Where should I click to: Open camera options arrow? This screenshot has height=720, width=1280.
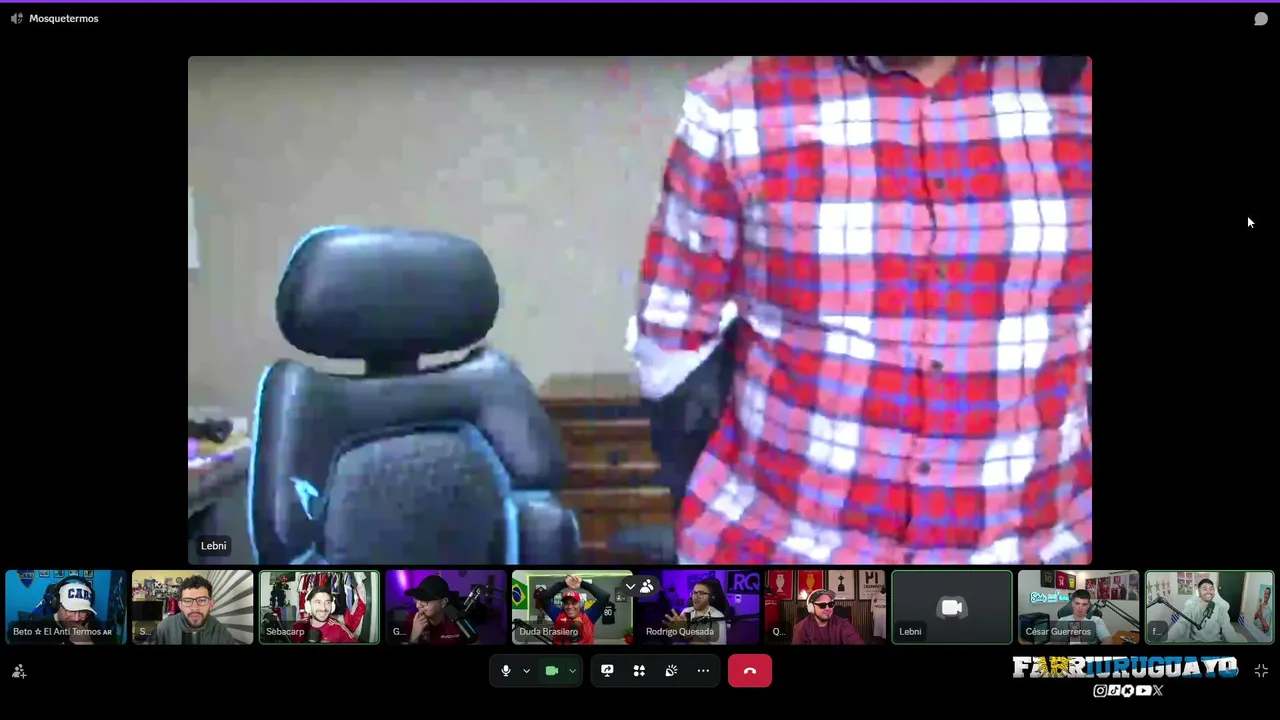pyautogui.click(x=572, y=671)
